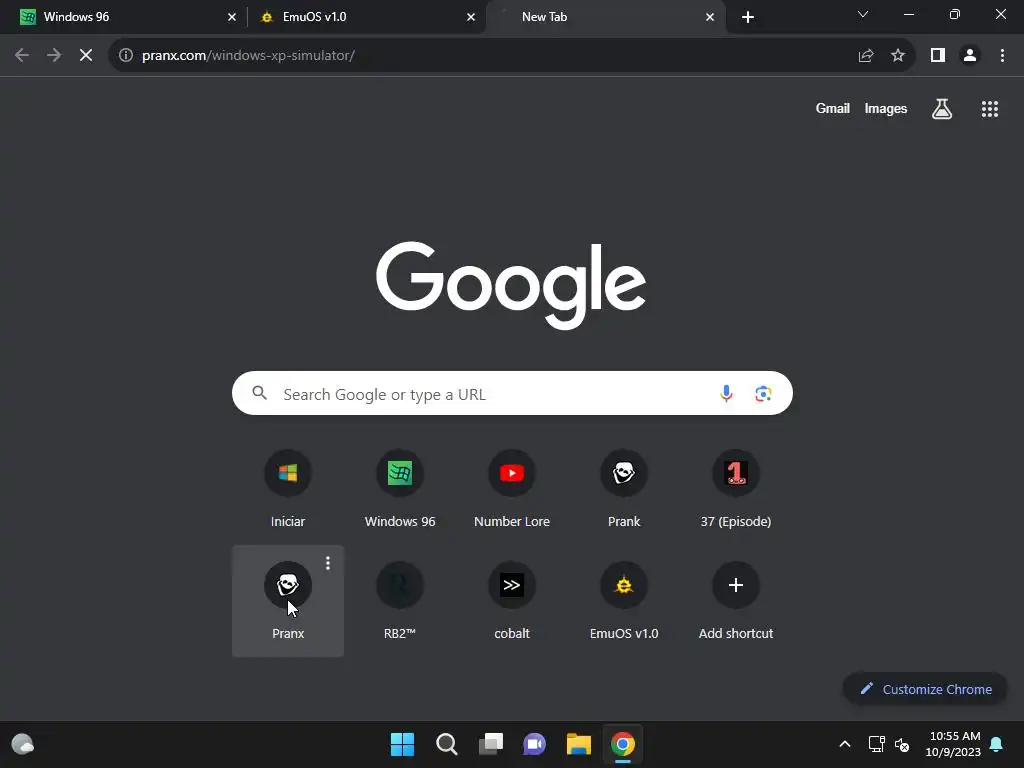1024x768 pixels.
Task: Click Customize Chrome button
Action: click(x=925, y=689)
